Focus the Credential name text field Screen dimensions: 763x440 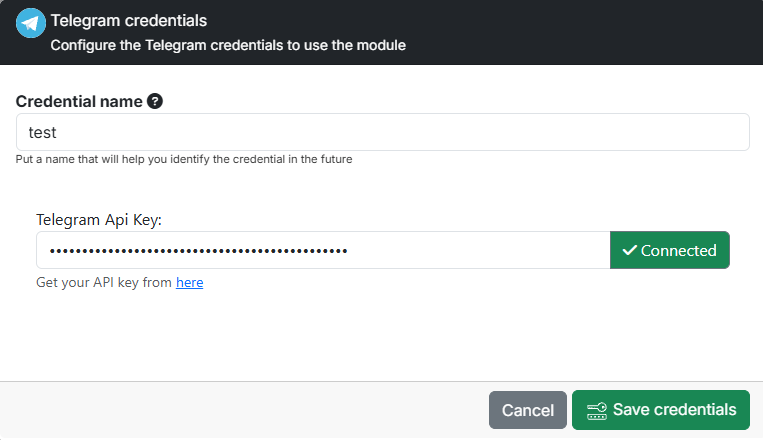(x=382, y=132)
